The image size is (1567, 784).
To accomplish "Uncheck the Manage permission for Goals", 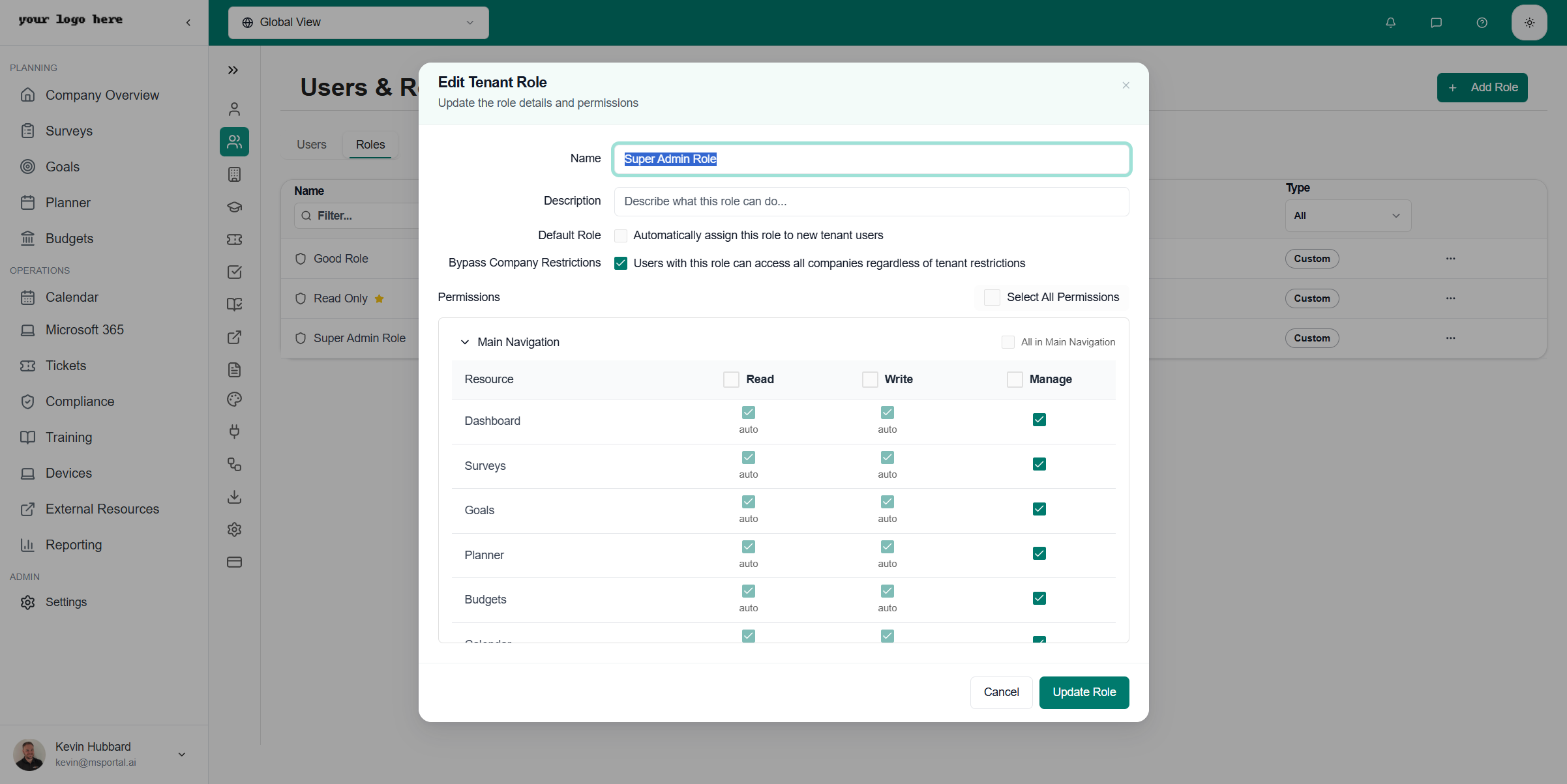I will click(1039, 508).
